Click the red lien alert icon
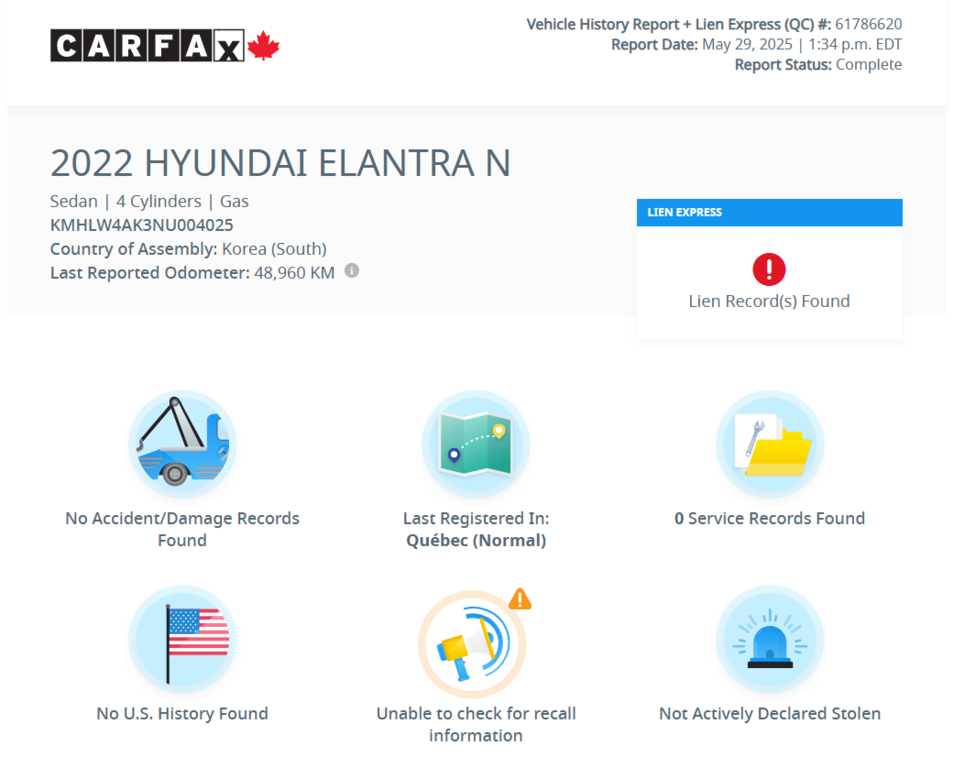The width and height of the screenshot is (954, 768). click(769, 269)
